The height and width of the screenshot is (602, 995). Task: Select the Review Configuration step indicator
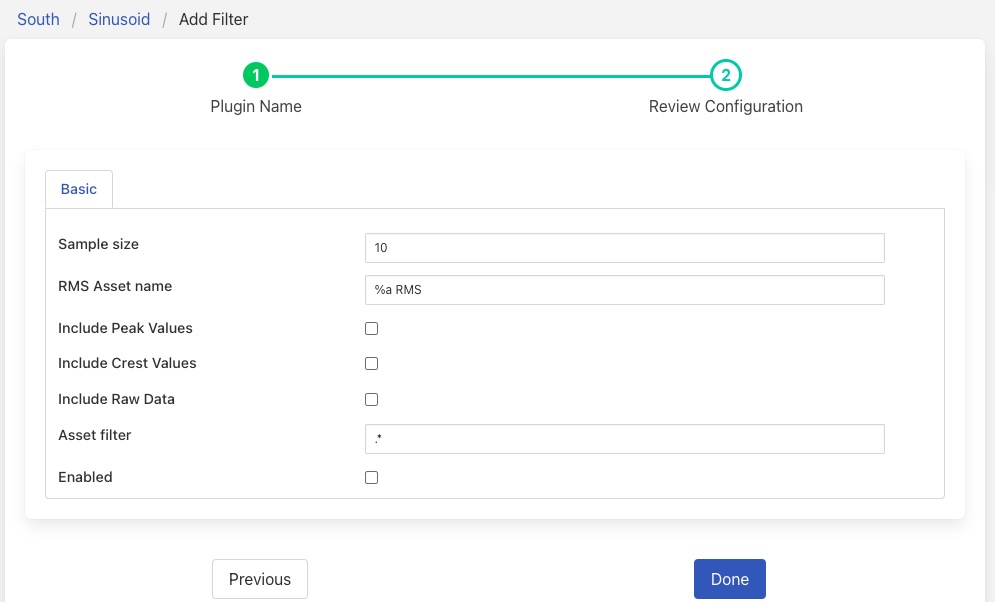click(x=726, y=74)
